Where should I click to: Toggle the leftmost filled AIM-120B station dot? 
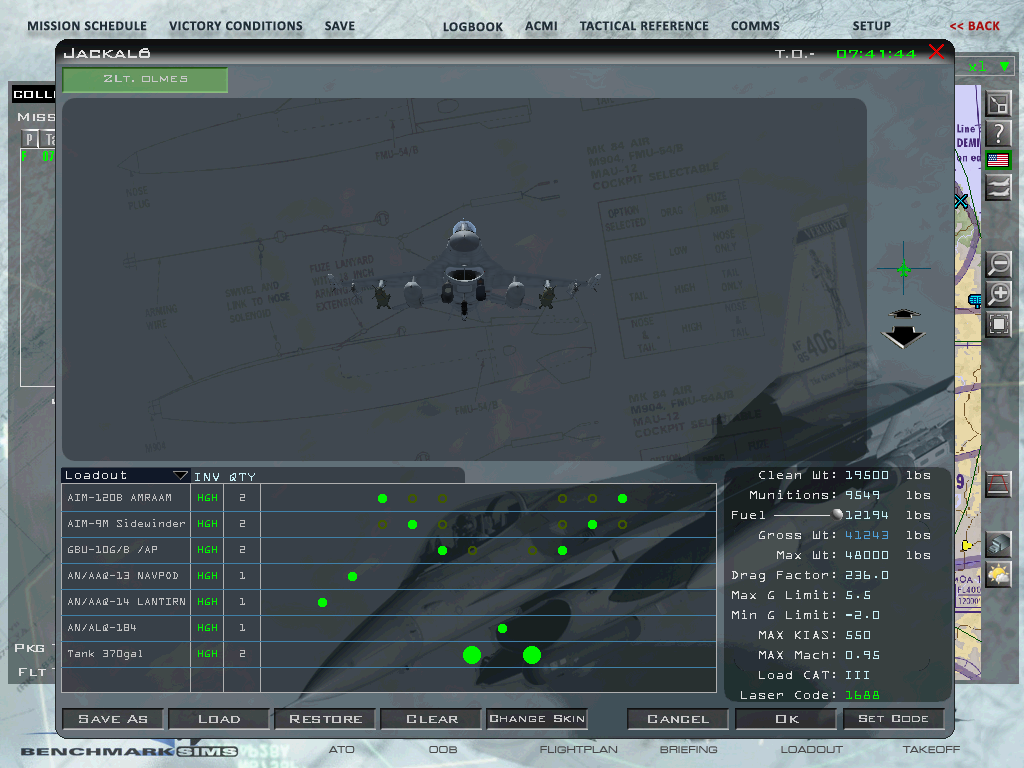[383, 499]
